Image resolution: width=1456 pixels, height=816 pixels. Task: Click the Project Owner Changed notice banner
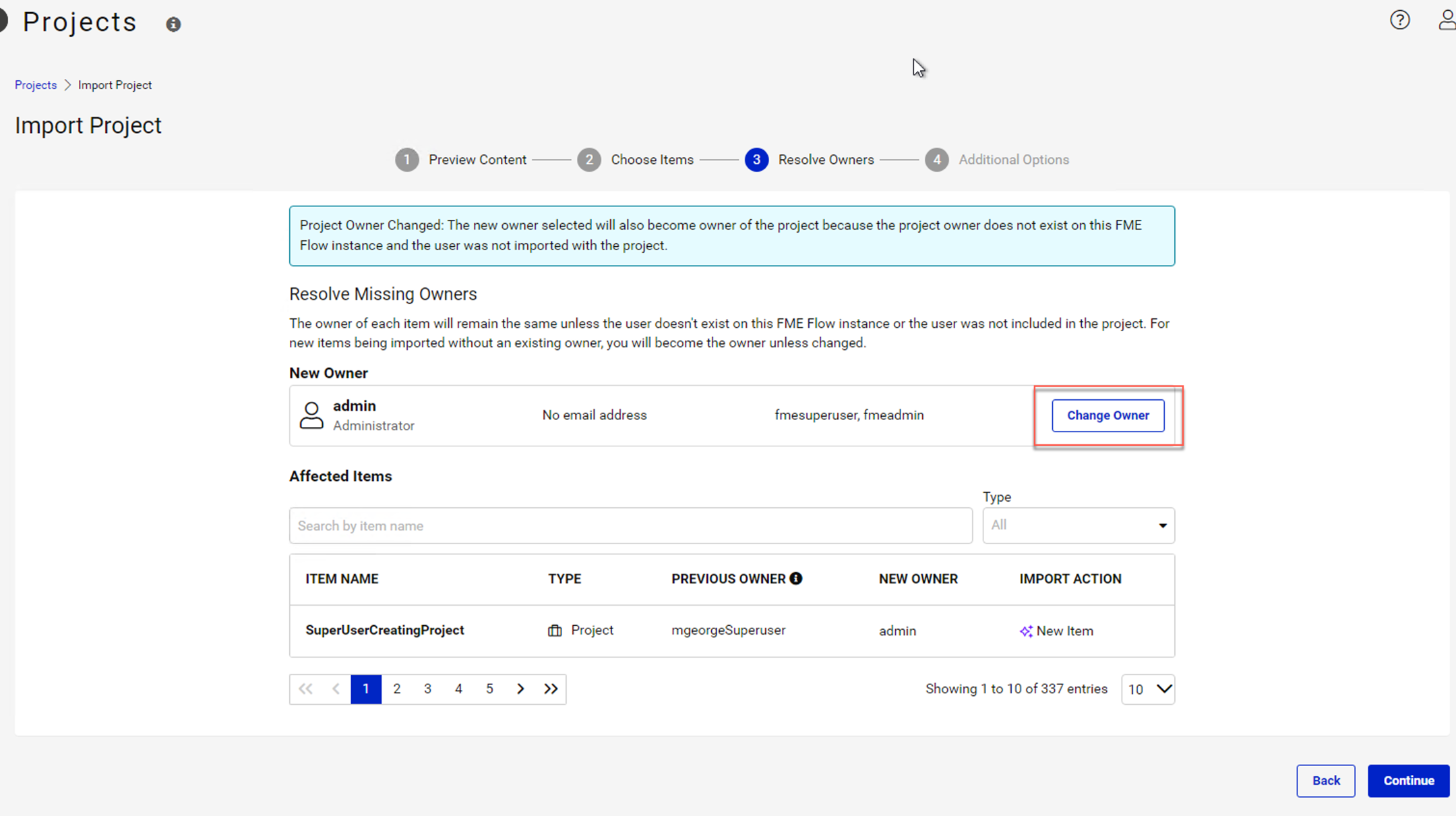tap(732, 236)
